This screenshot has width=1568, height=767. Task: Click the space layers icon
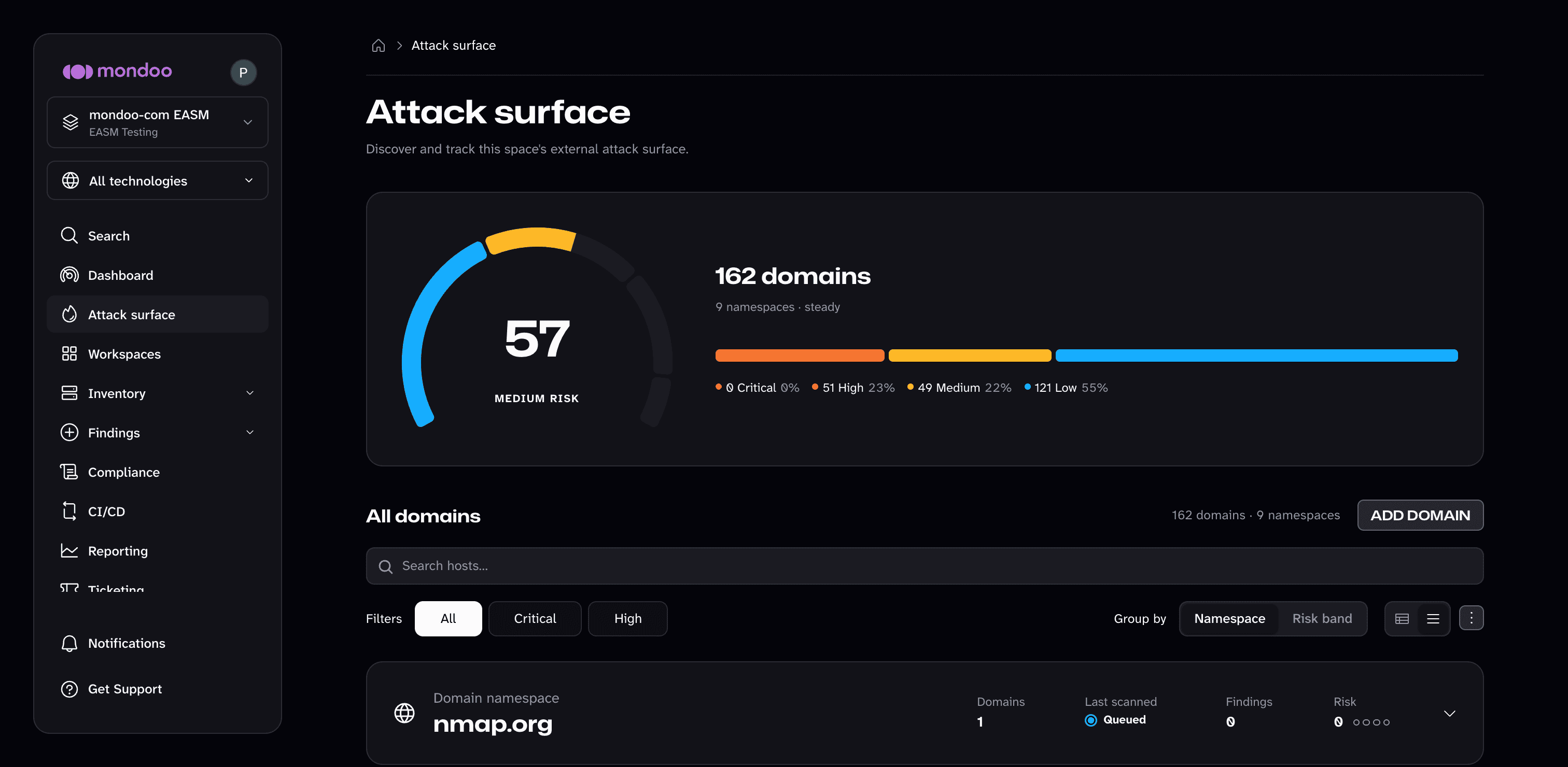71,122
